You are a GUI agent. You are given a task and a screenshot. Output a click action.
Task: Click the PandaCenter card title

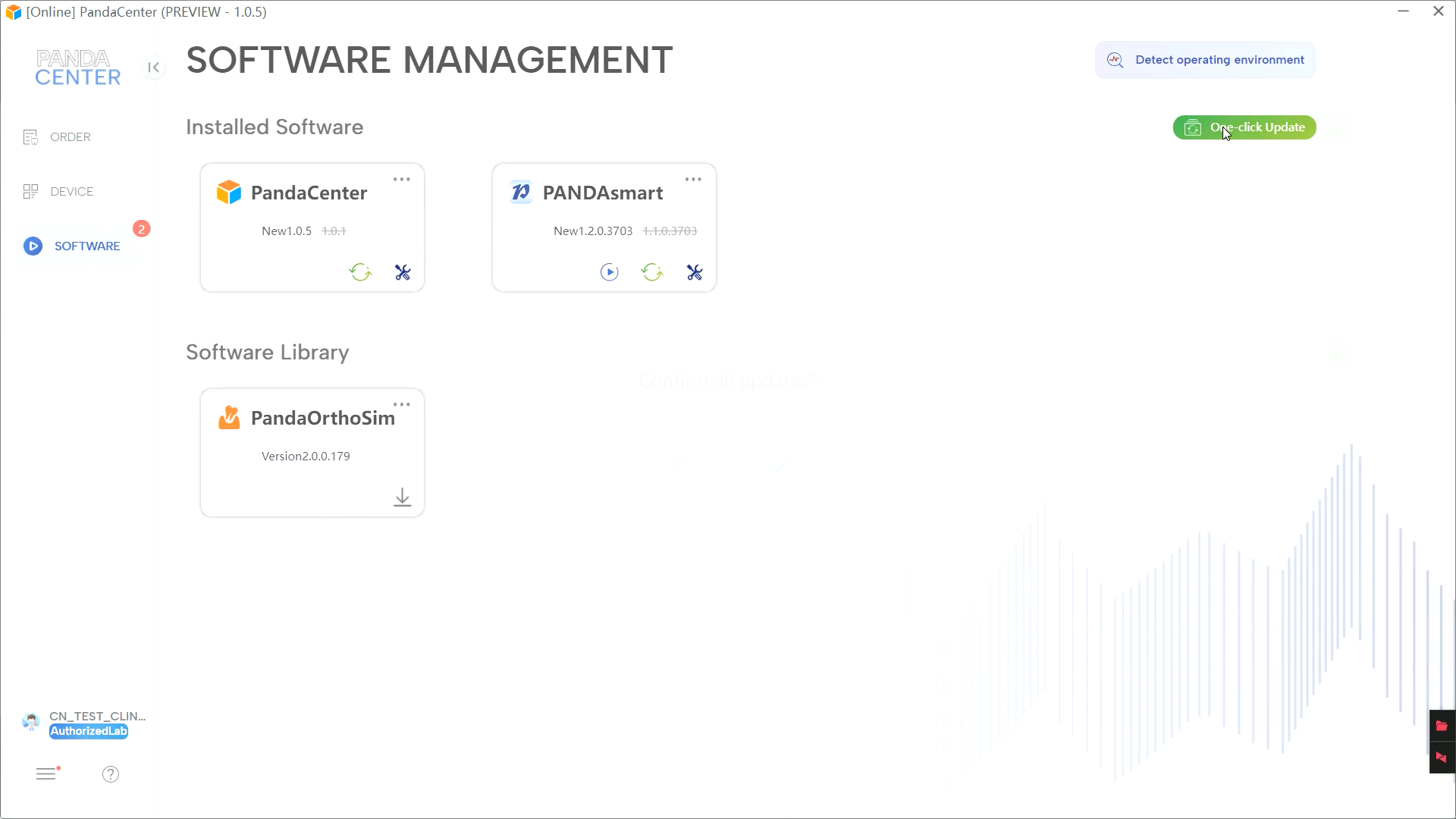(309, 193)
